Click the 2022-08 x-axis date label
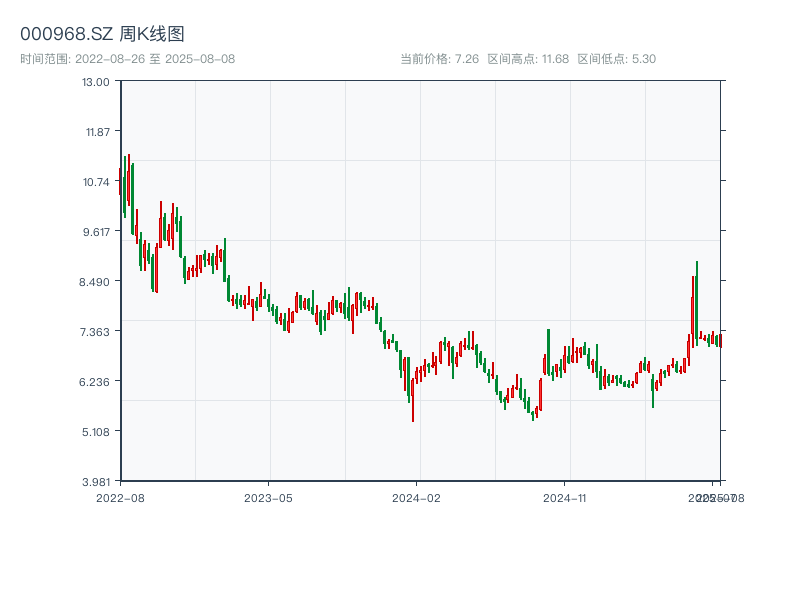Viewport: 800px width, 600px height. [x=120, y=497]
